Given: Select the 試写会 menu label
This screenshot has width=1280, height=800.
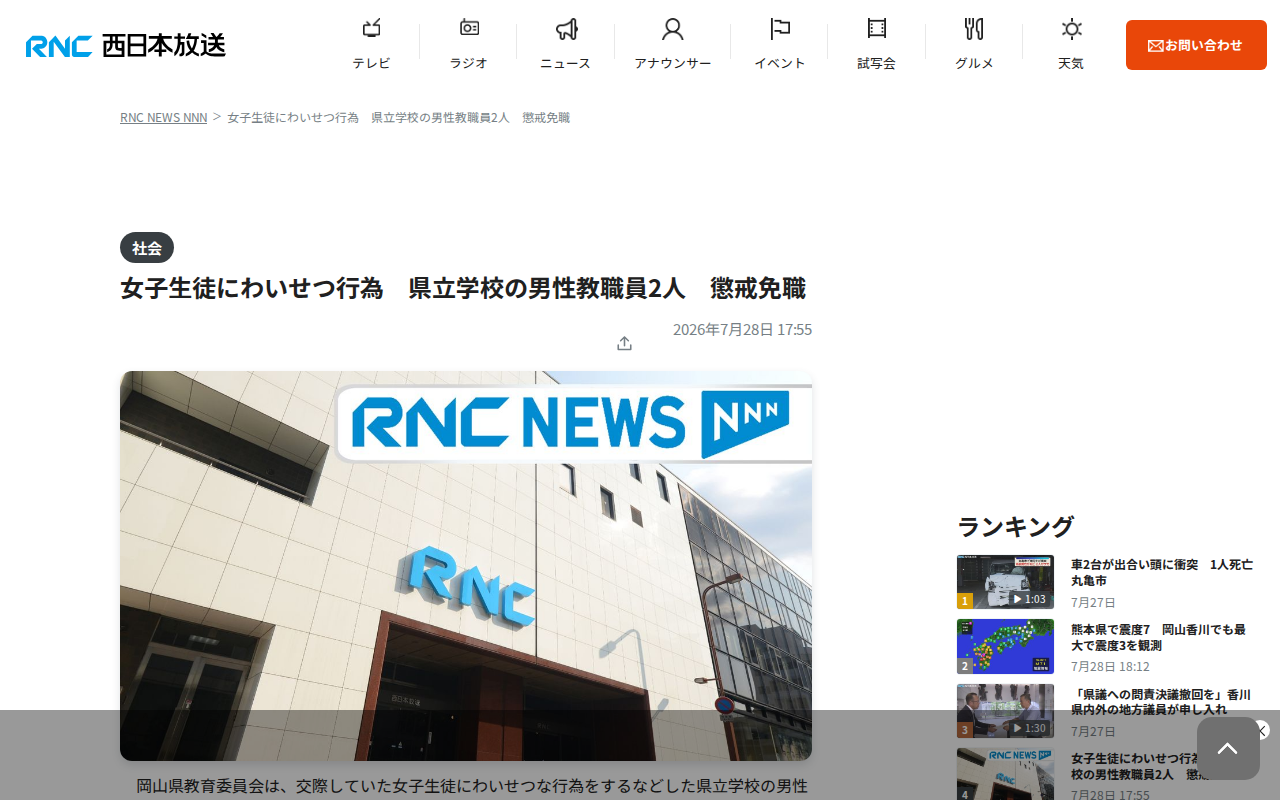Looking at the screenshot, I should 877,63.
